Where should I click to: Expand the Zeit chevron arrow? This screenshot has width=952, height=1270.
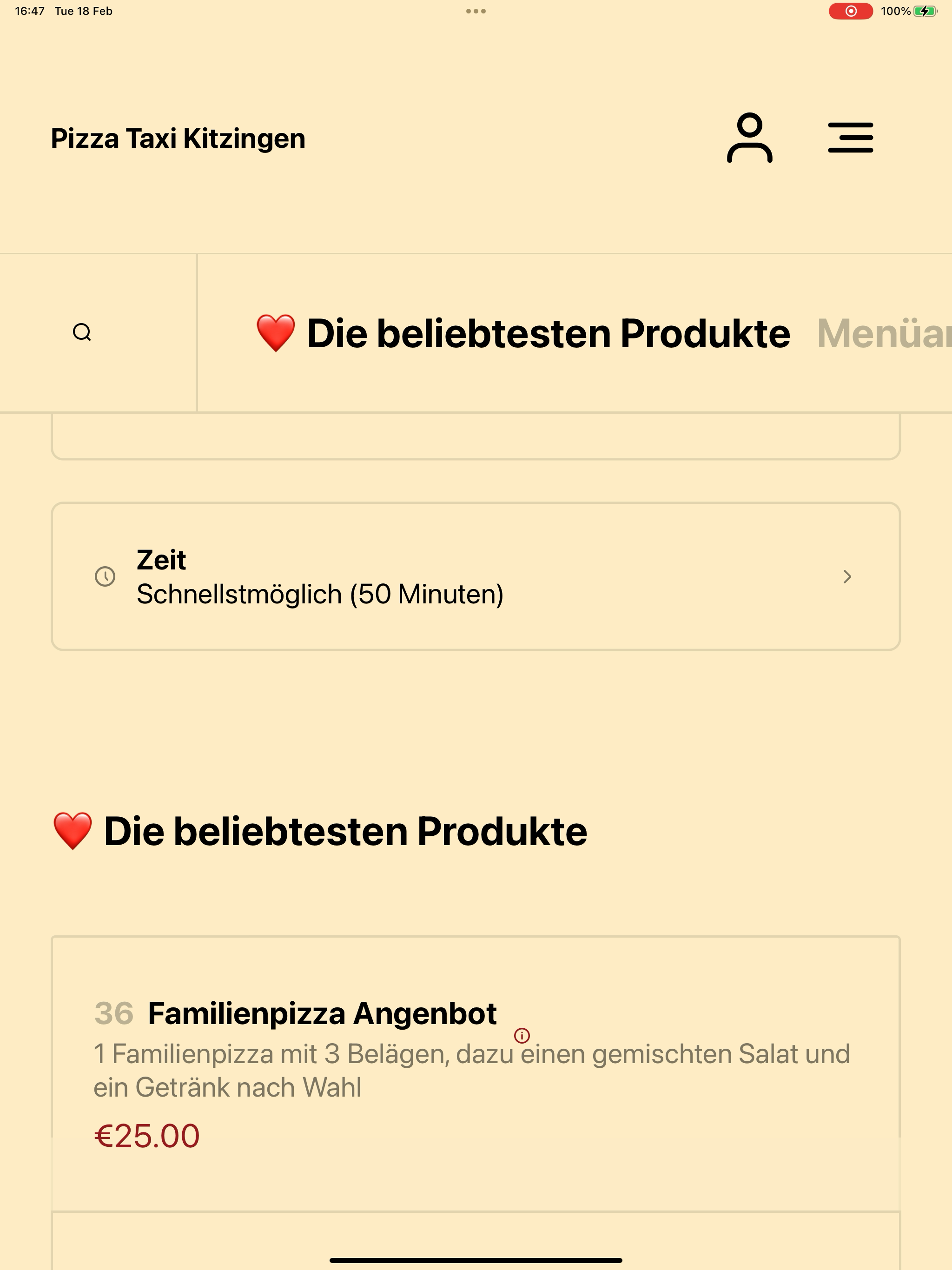847,576
